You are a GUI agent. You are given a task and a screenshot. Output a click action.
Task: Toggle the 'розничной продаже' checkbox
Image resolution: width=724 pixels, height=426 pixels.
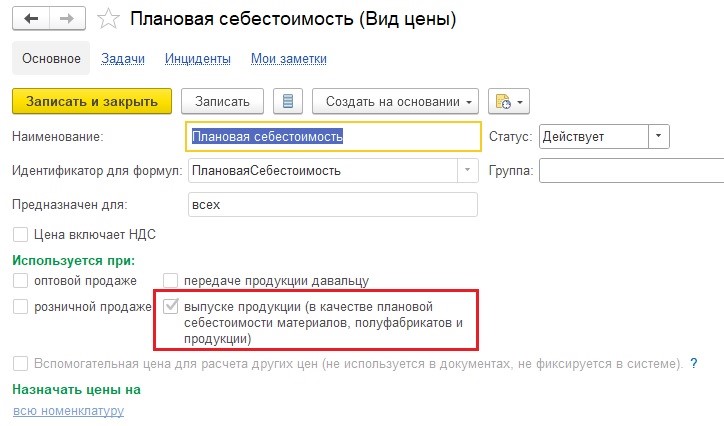click(20, 307)
